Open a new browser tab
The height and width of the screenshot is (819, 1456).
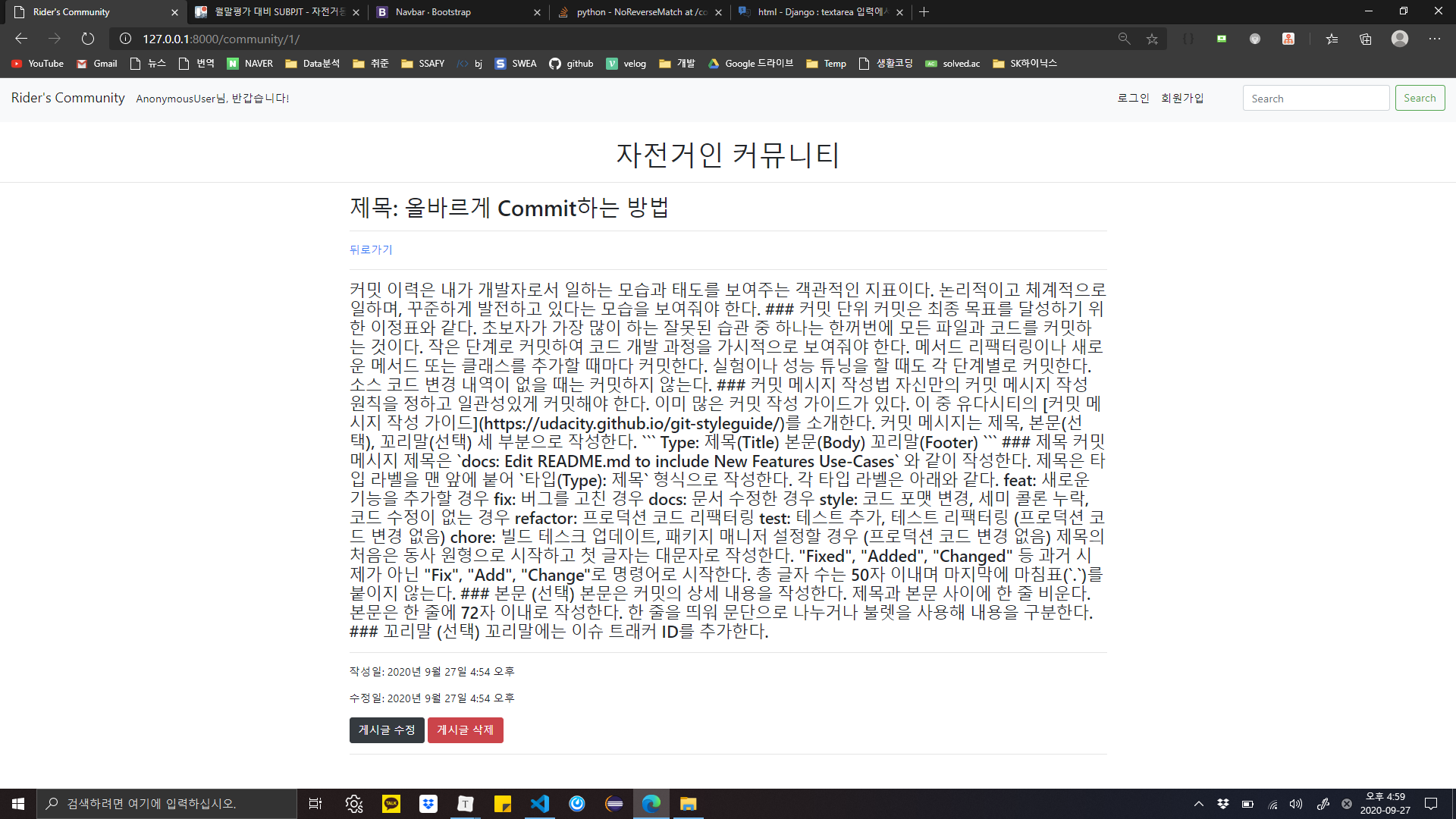[924, 12]
